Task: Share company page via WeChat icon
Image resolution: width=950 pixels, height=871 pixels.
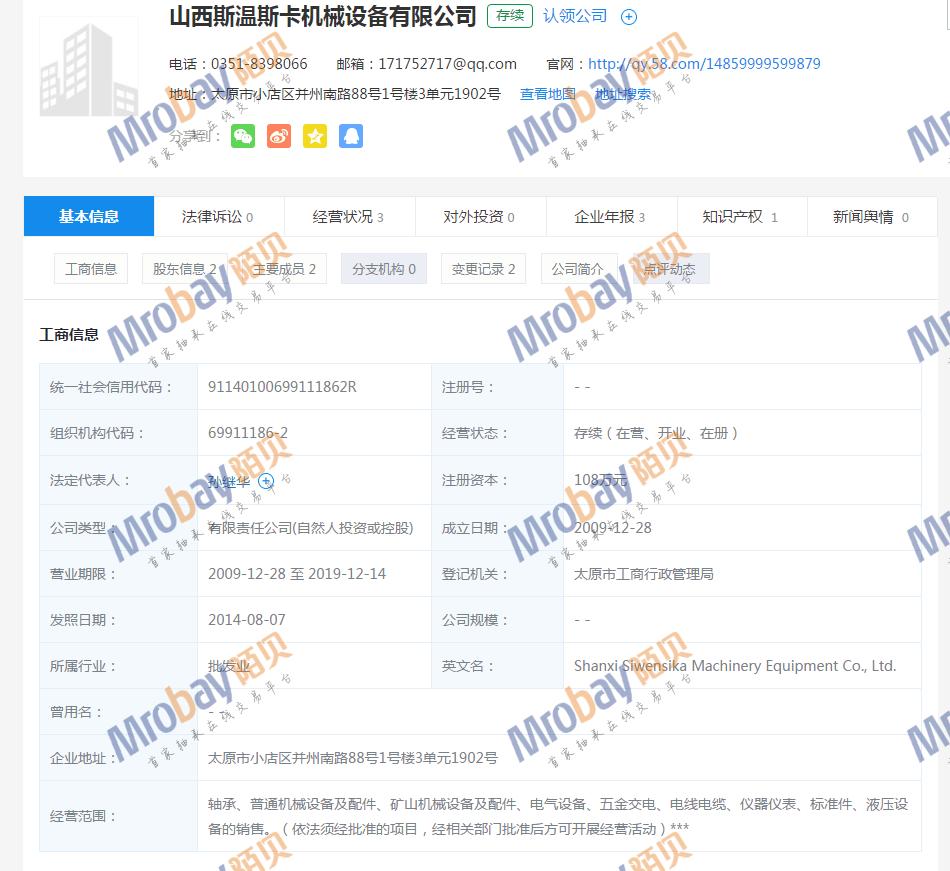Action: (x=243, y=136)
